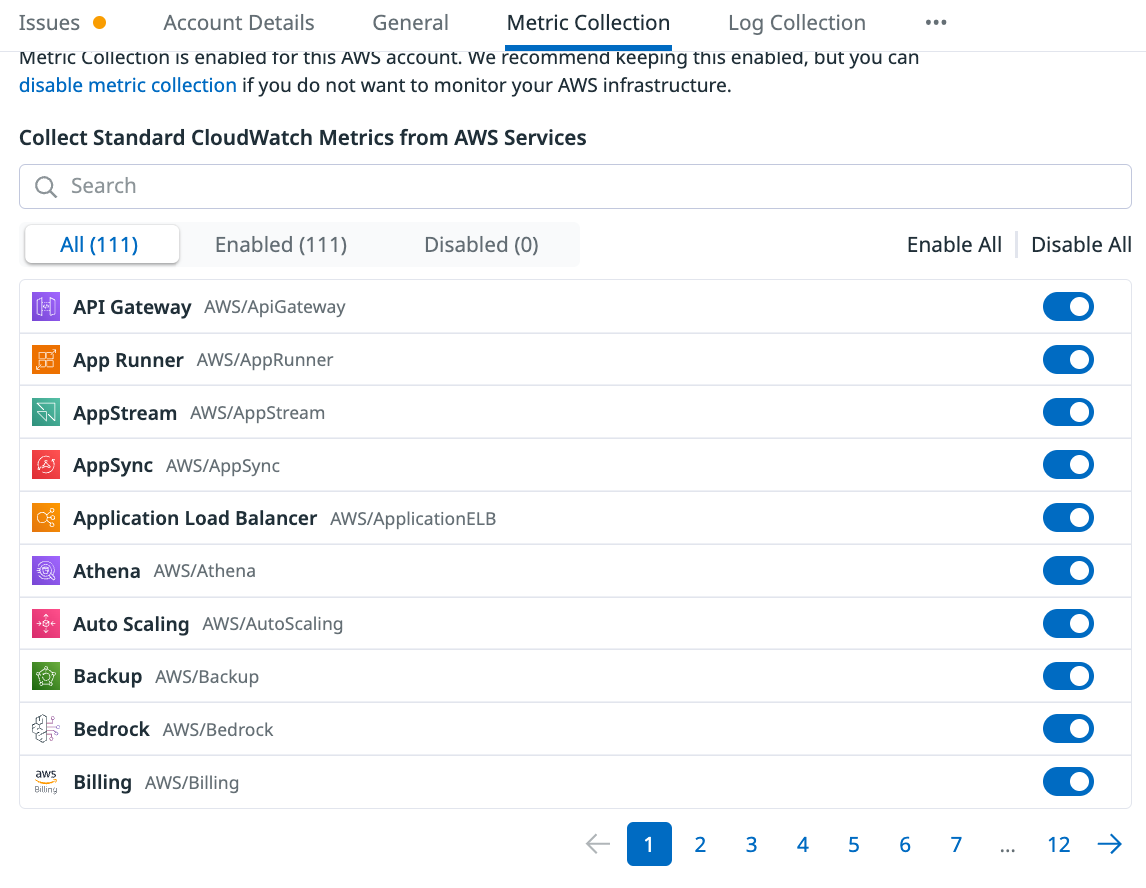Select the Metric Collection tab

[x=588, y=23]
